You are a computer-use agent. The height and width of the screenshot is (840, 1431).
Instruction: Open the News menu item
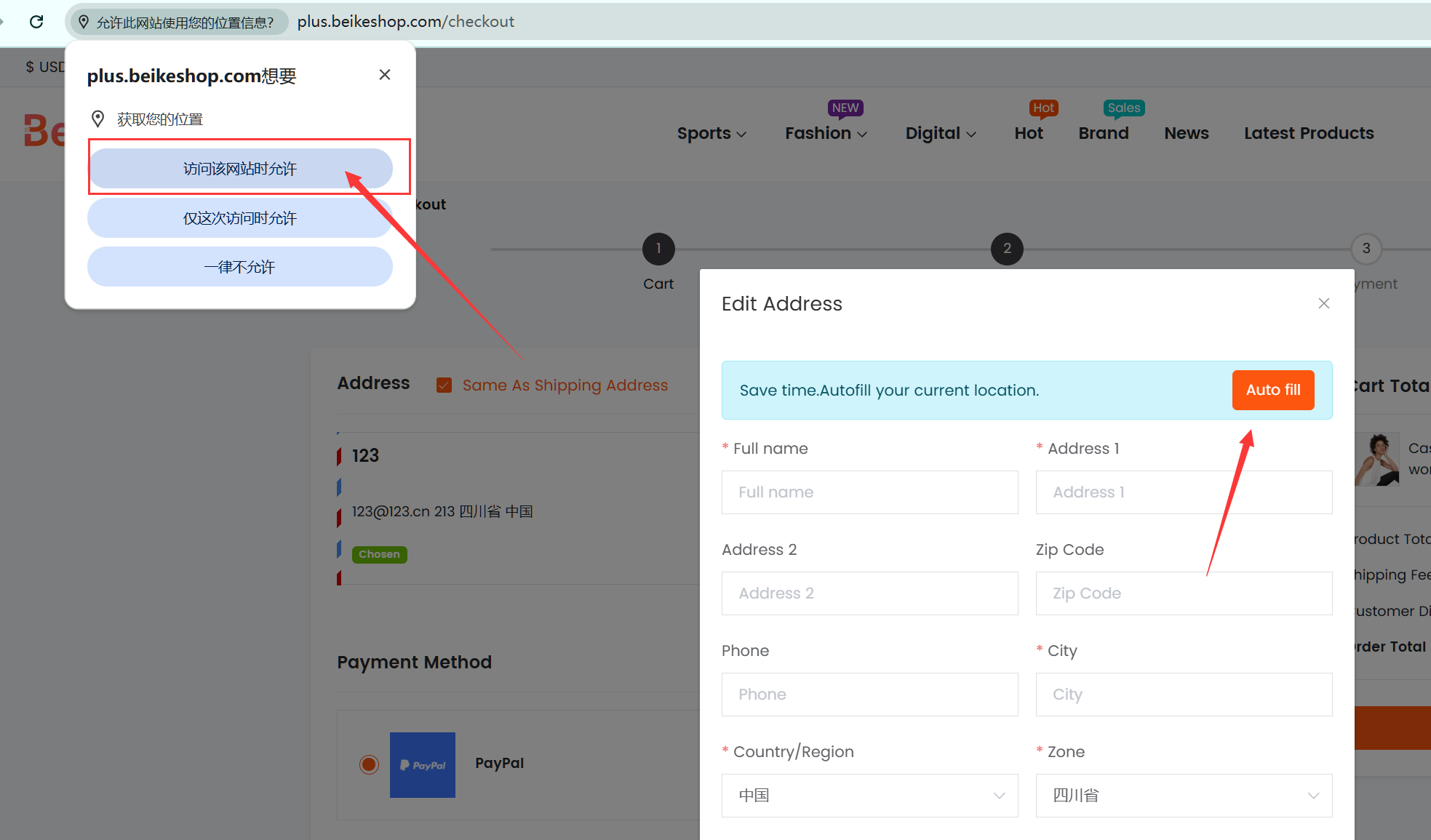1186,133
